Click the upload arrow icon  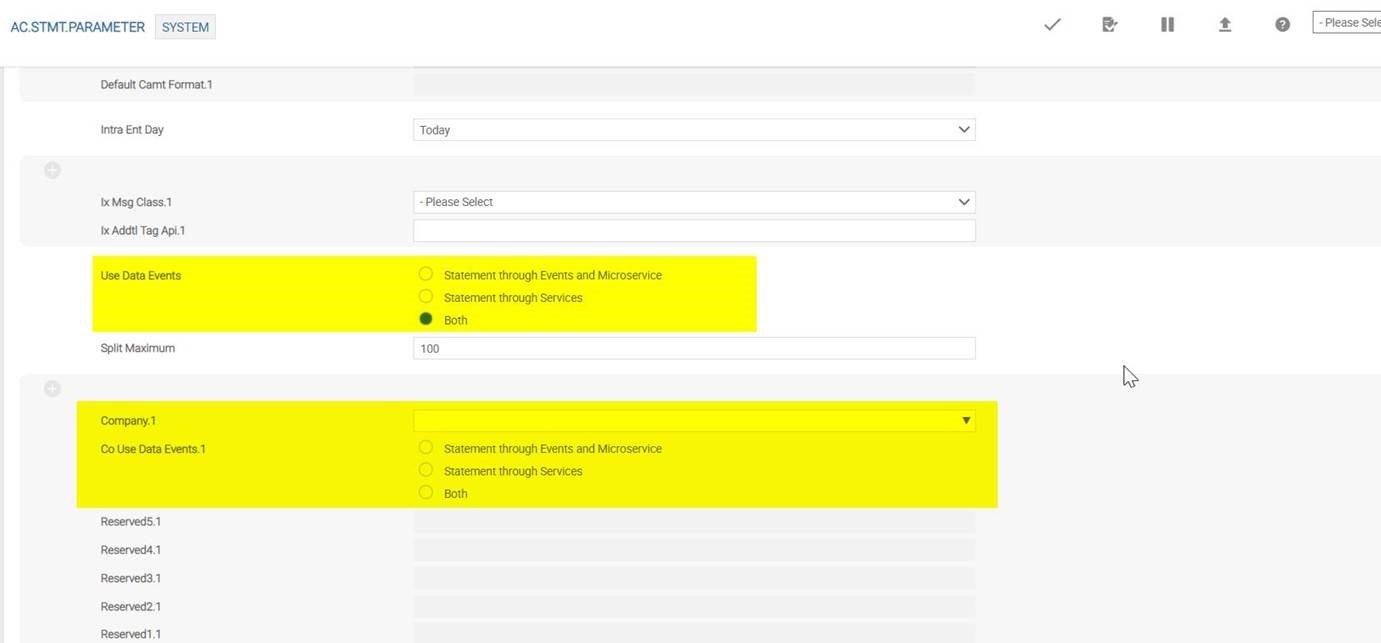pyautogui.click(x=1224, y=25)
